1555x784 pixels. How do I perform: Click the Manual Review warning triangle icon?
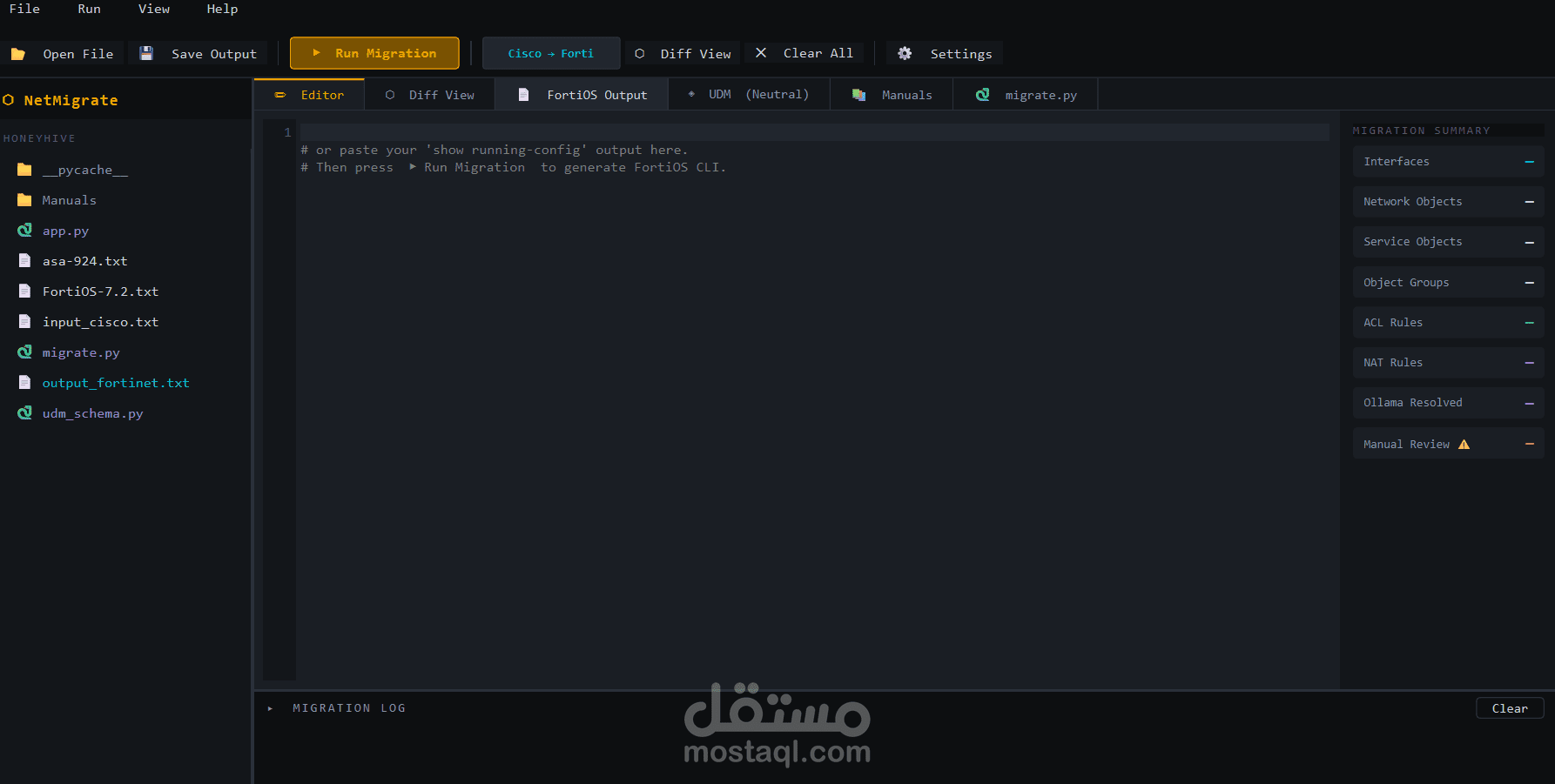[x=1464, y=444]
